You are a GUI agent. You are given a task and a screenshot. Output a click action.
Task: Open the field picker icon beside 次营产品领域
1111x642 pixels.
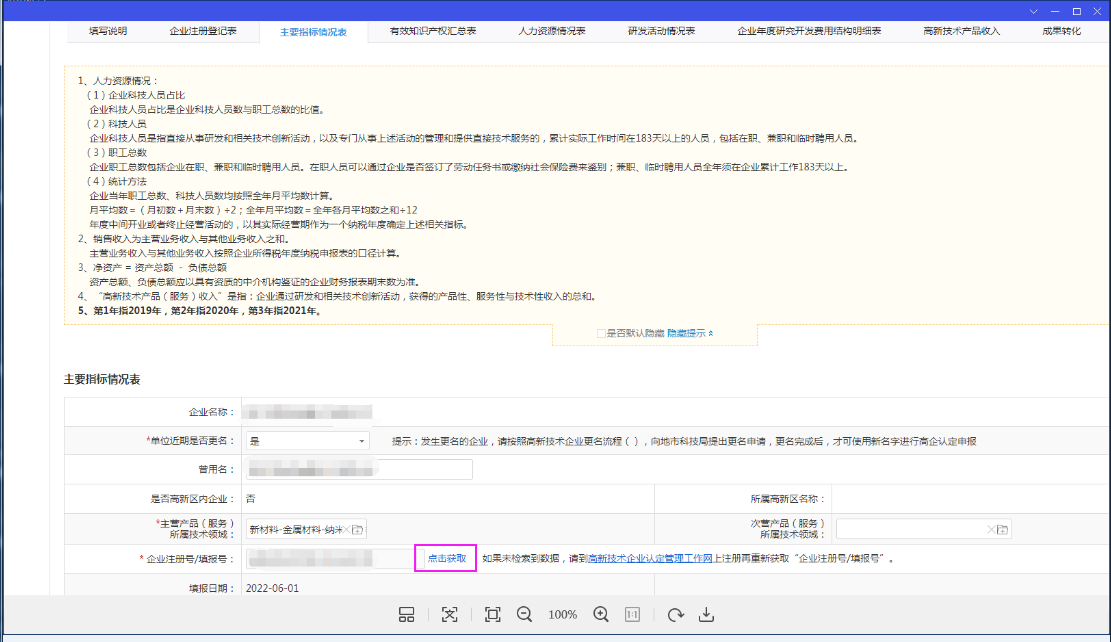tap(1001, 528)
